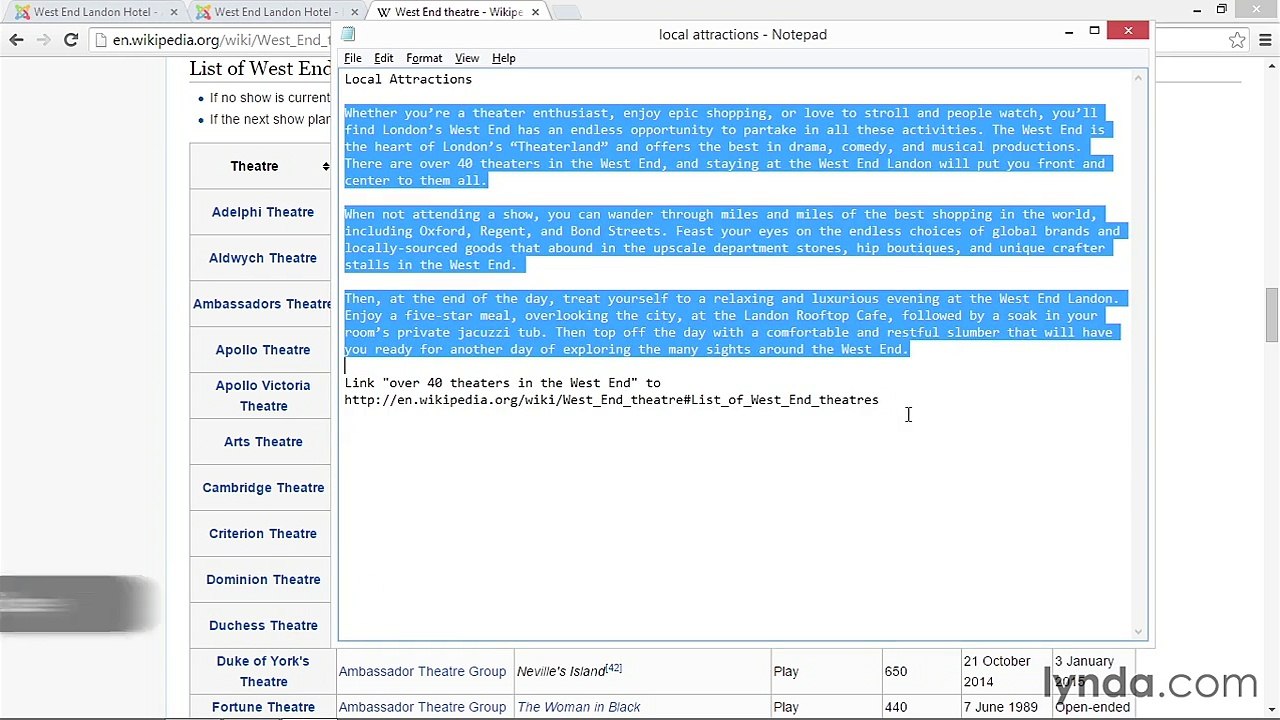
Task: Open Apollo Victoria Theatre link
Action: coord(263,396)
